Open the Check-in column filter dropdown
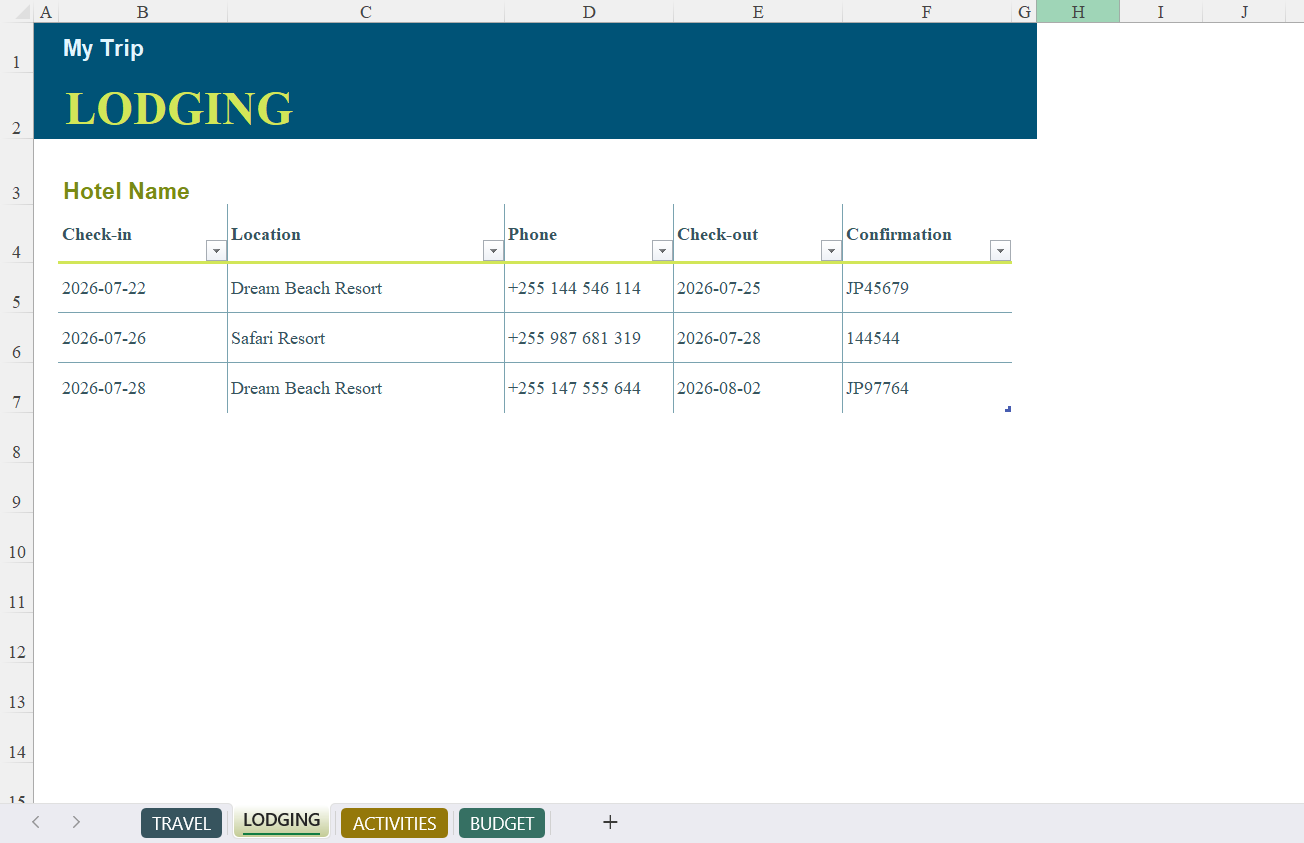 (x=216, y=251)
